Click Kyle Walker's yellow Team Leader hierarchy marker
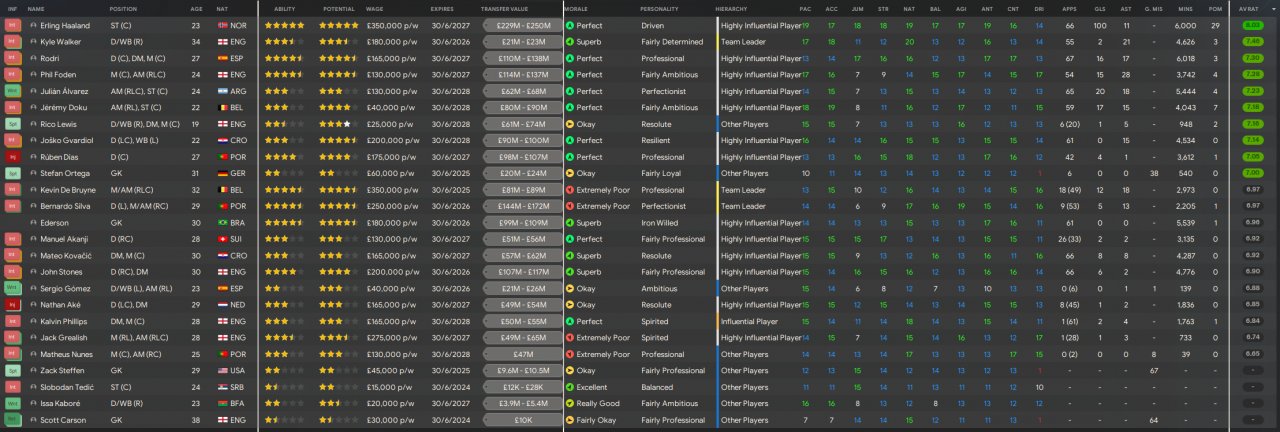This screenshot has height=432, width=1280. [717, 42]
